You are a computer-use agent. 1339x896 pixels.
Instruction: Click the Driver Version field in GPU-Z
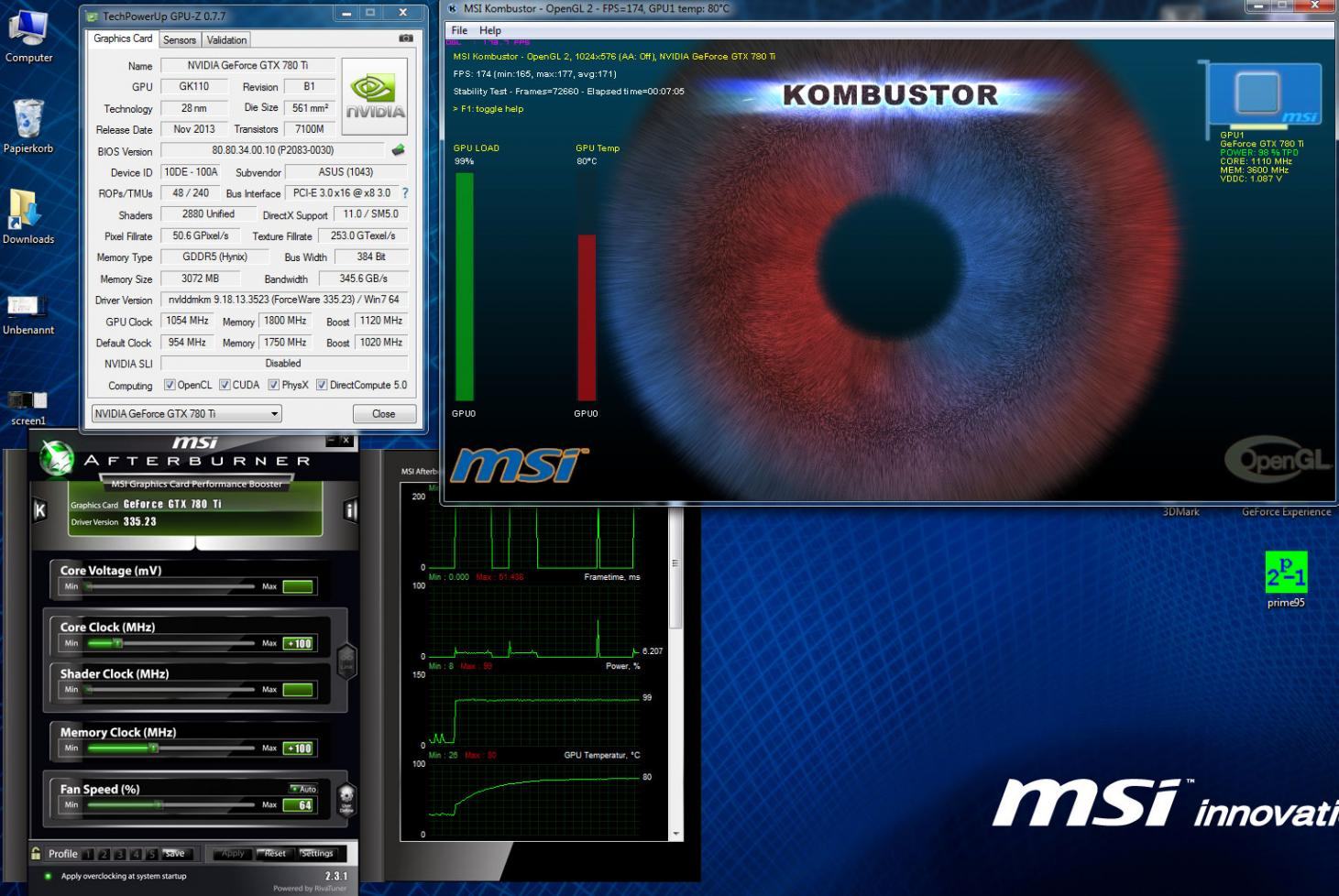[x=283, y=300]
